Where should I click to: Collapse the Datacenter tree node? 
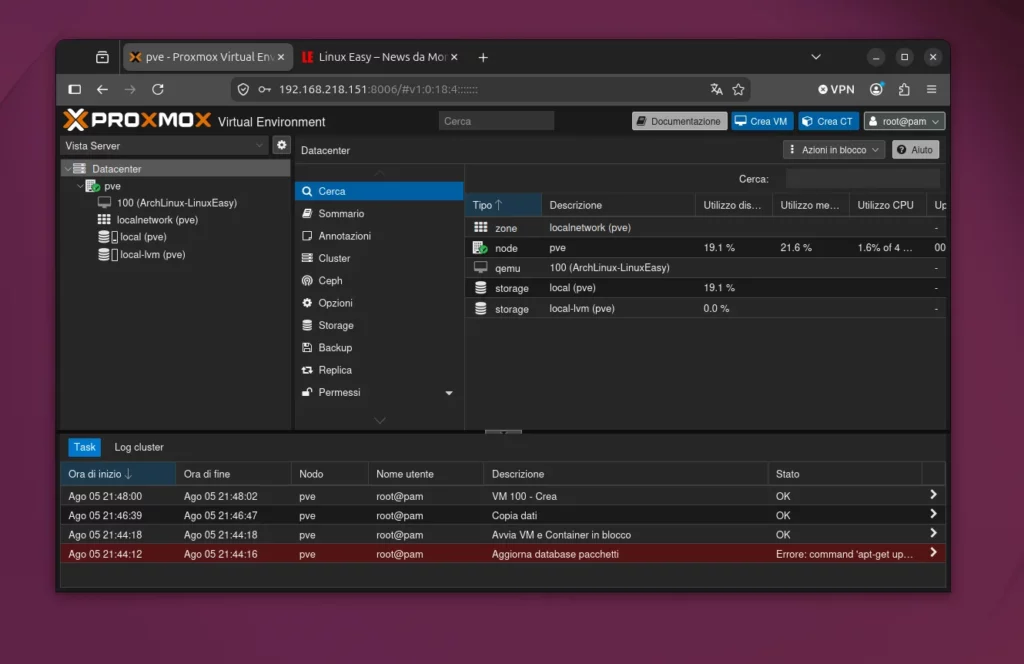[x=68, y=168]
